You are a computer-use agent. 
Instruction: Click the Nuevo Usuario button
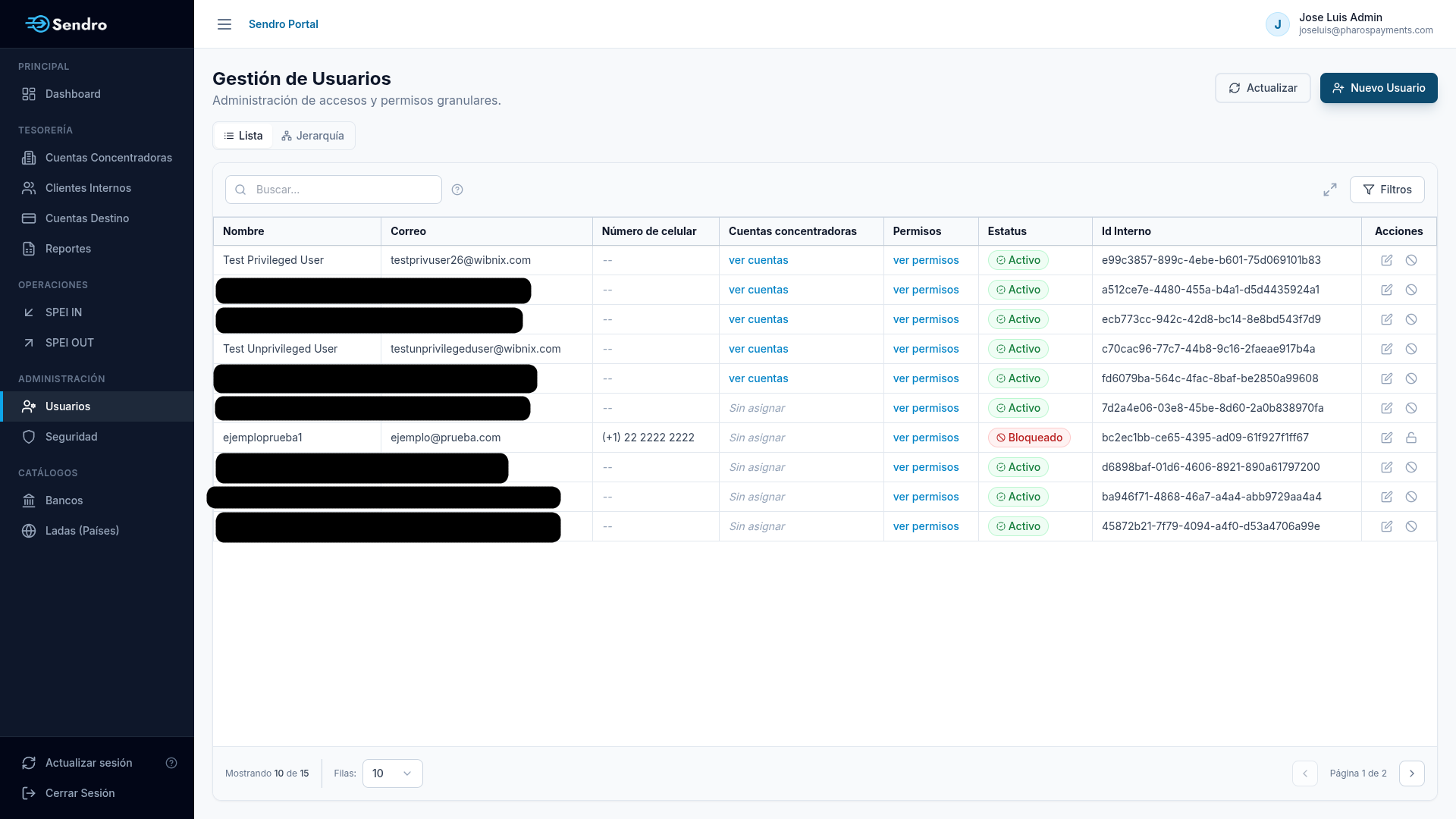point(1379,88)
